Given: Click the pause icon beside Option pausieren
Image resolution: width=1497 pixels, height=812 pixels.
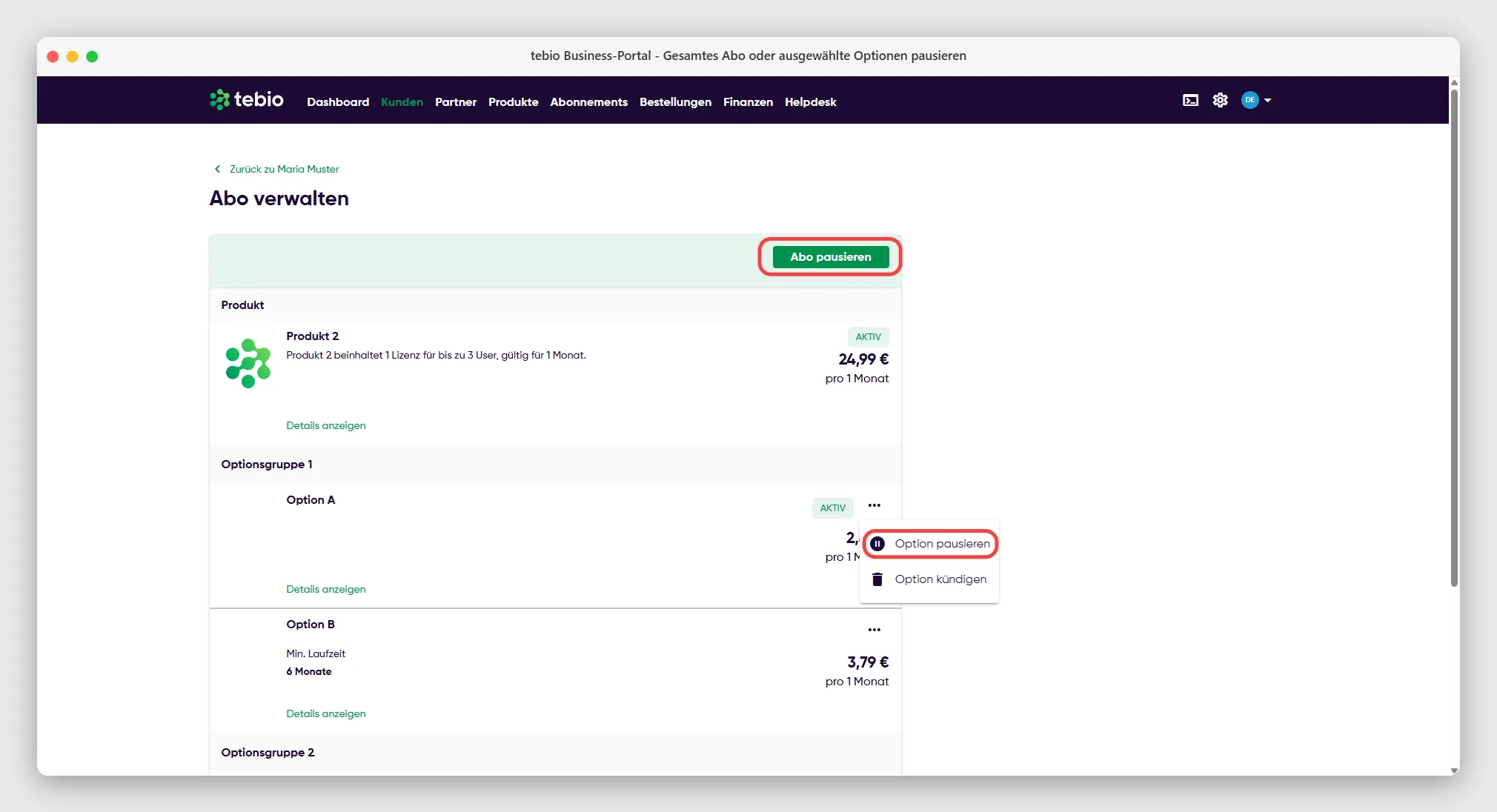Looking at the screenshot, I should [877, 544].
